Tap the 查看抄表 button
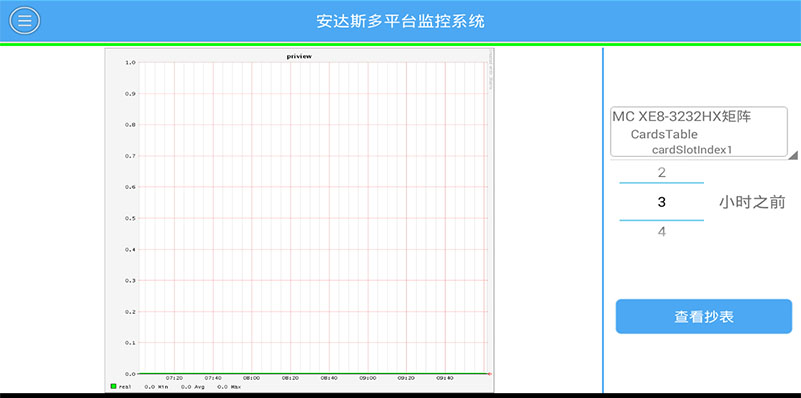This screenshot has height=398, width=801. 703,316
